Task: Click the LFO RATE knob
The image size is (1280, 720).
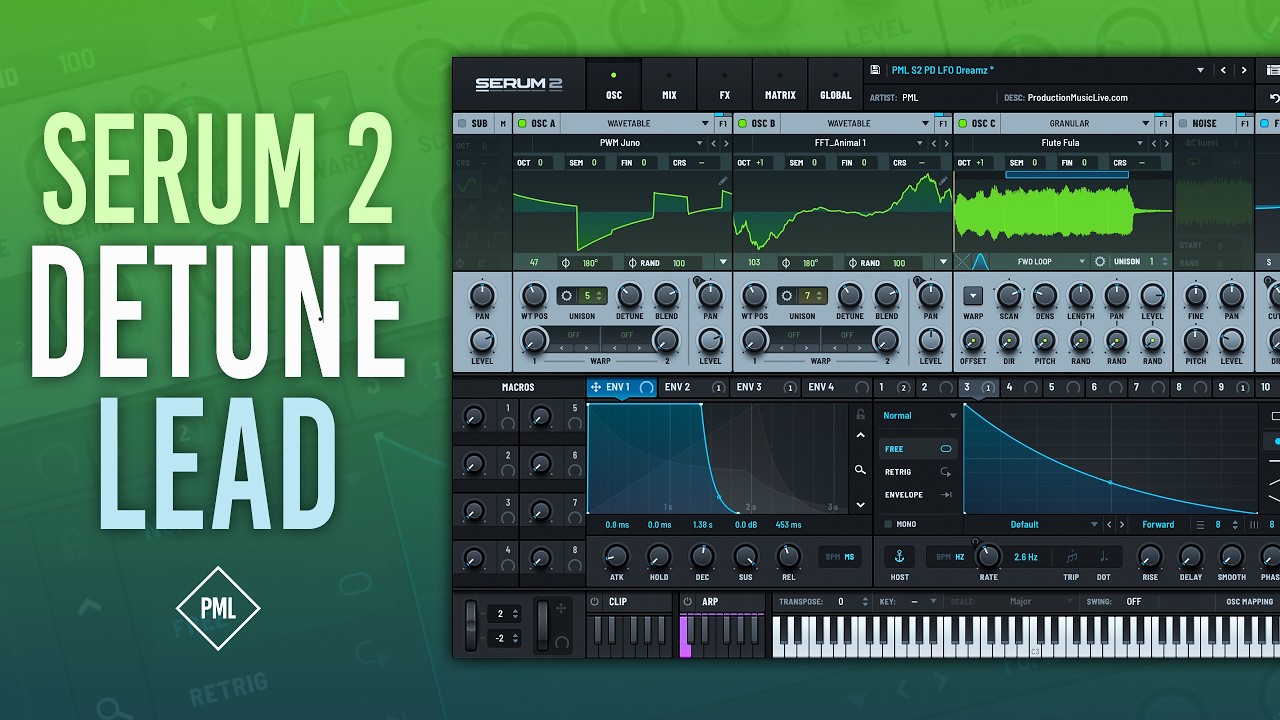Action: (x=988, y=556)
